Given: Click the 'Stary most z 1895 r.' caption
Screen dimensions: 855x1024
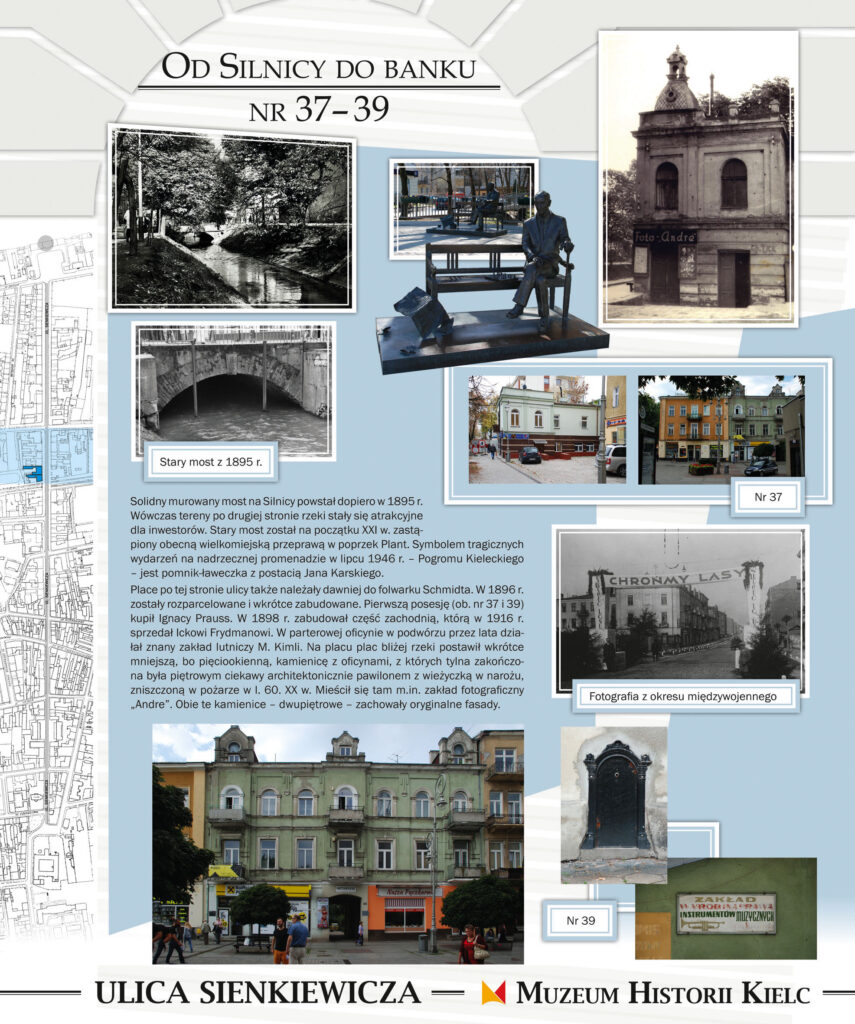Looking at the screenshot, I should click(211, 462).
